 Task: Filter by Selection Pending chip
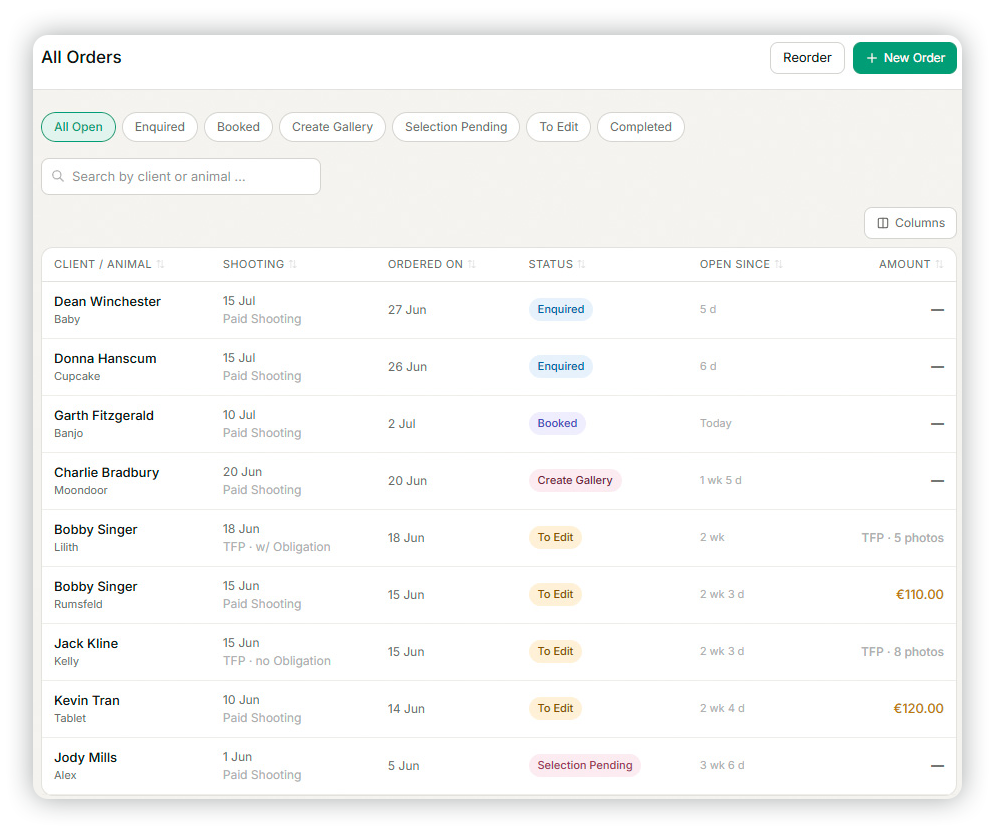pyautogui.click(x=456, y=127)
